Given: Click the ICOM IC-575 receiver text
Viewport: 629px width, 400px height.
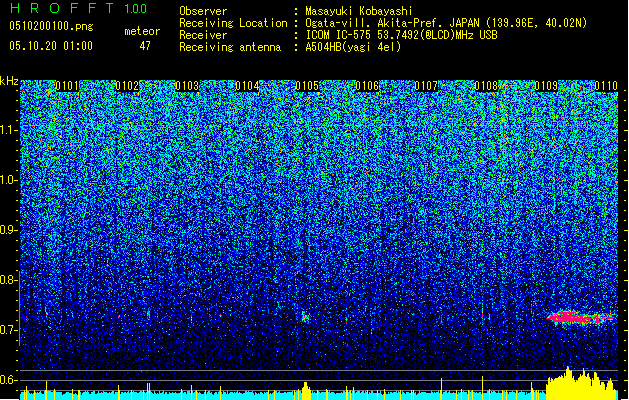Looking at the screenshot, I should (x=402, y=35).
